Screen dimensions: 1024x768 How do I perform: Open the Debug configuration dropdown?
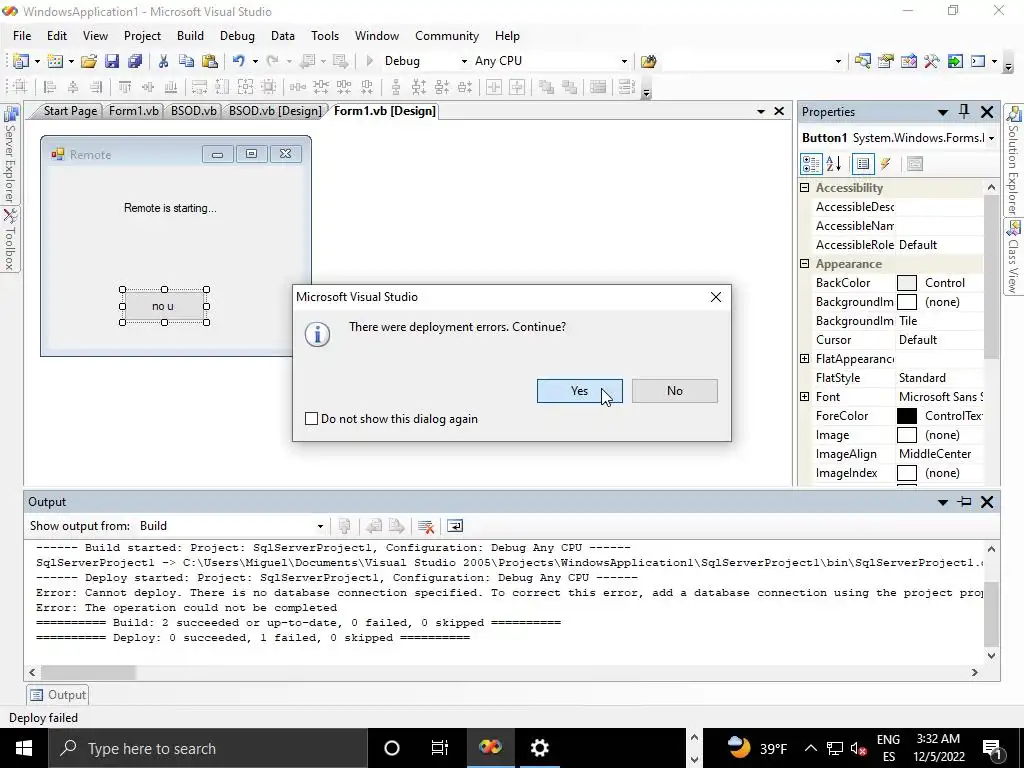tap(464, 61)
